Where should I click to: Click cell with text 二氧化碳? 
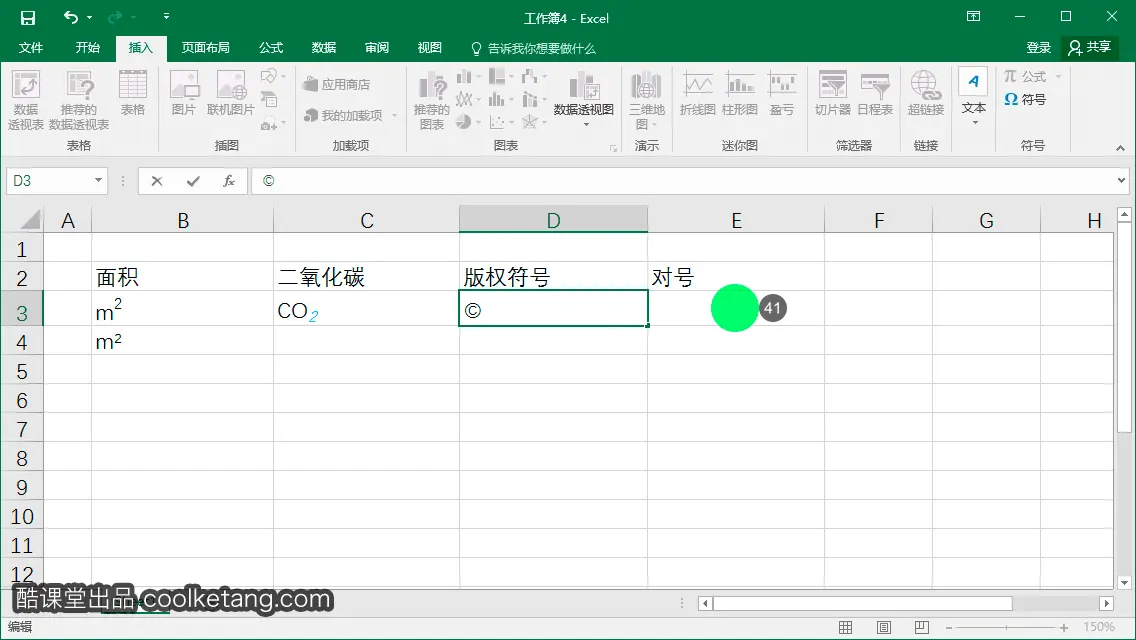(366, 277)
